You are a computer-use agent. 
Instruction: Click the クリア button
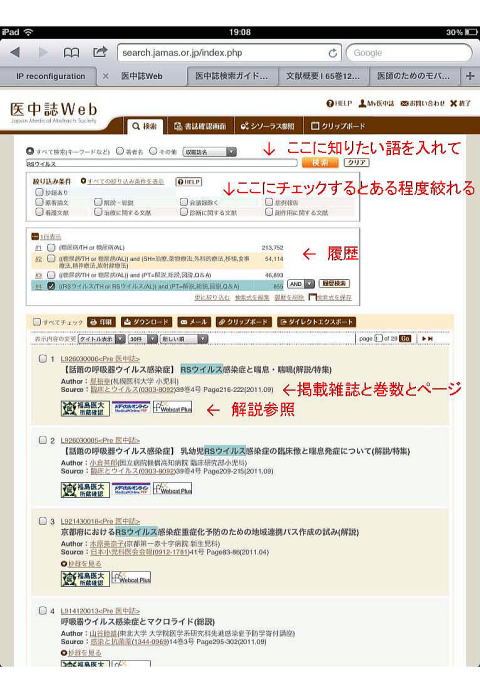click(x=356, y=163)
